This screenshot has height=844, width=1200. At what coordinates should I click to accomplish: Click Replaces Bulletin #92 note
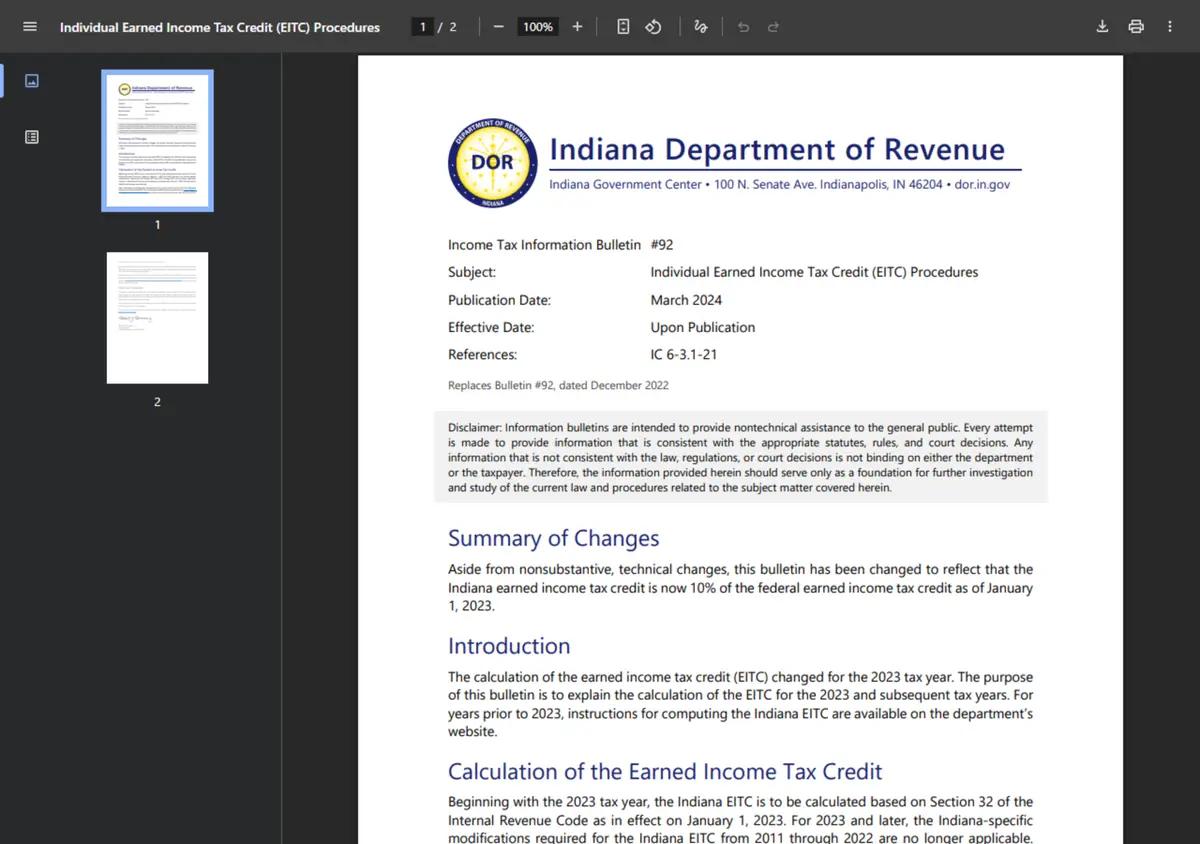[x=558, y=385]
